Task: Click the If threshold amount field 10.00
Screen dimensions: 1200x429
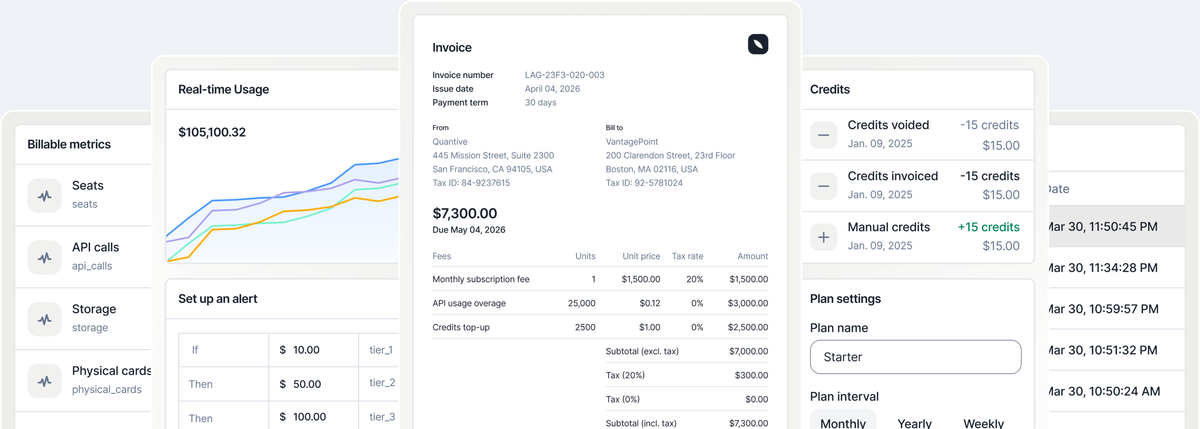Action: pos(313,350)
